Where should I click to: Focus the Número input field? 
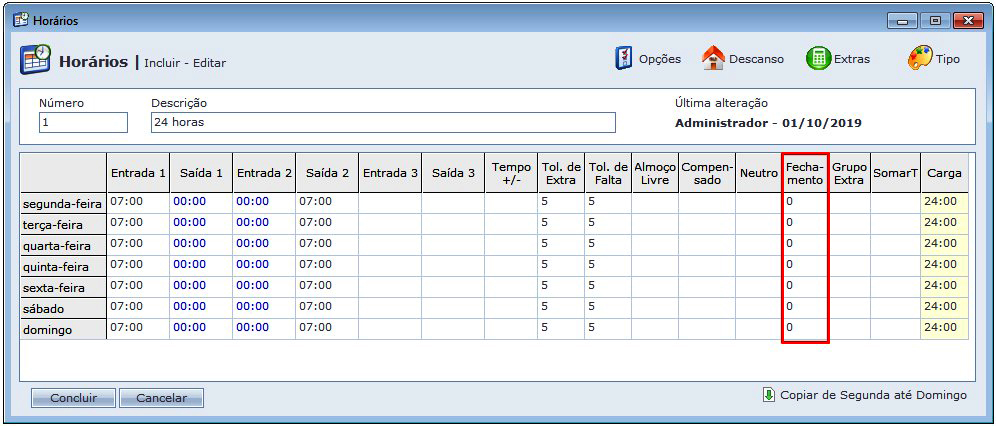(83, 122)
